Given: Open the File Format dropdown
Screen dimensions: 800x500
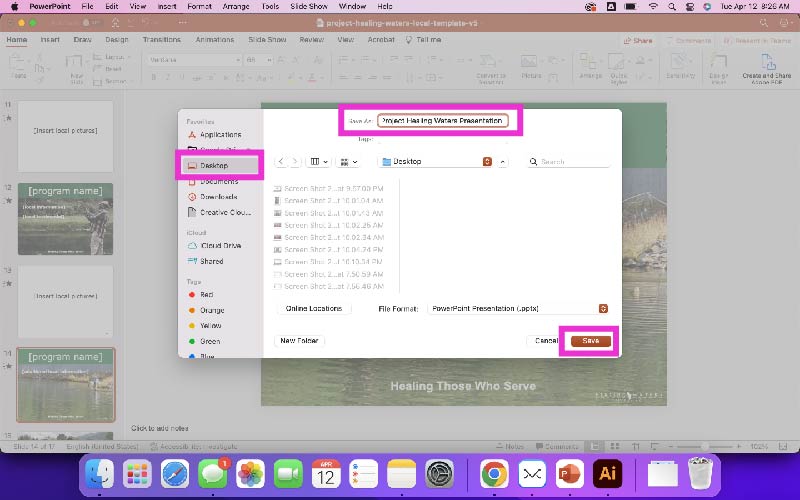Looking at the screenshot, I should 518,309.
